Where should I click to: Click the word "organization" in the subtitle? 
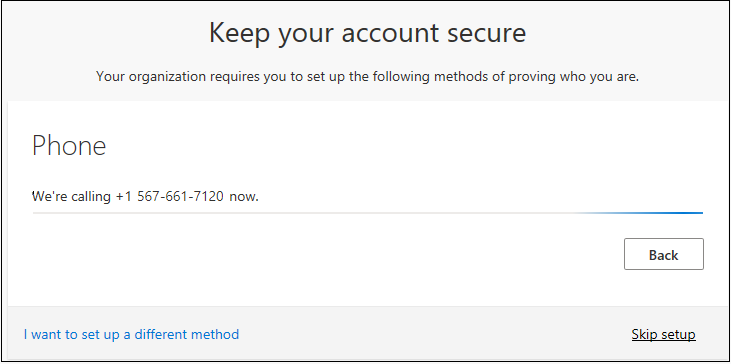coord(168,77)
